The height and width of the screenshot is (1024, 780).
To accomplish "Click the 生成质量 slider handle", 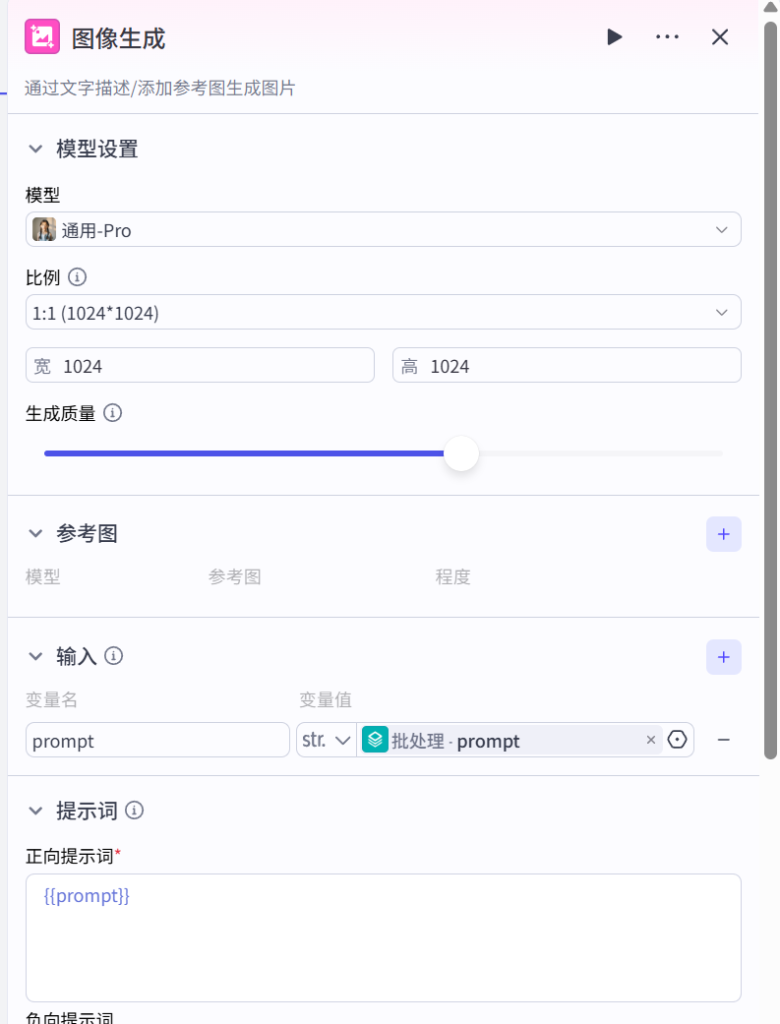I will tap(461, 454).
